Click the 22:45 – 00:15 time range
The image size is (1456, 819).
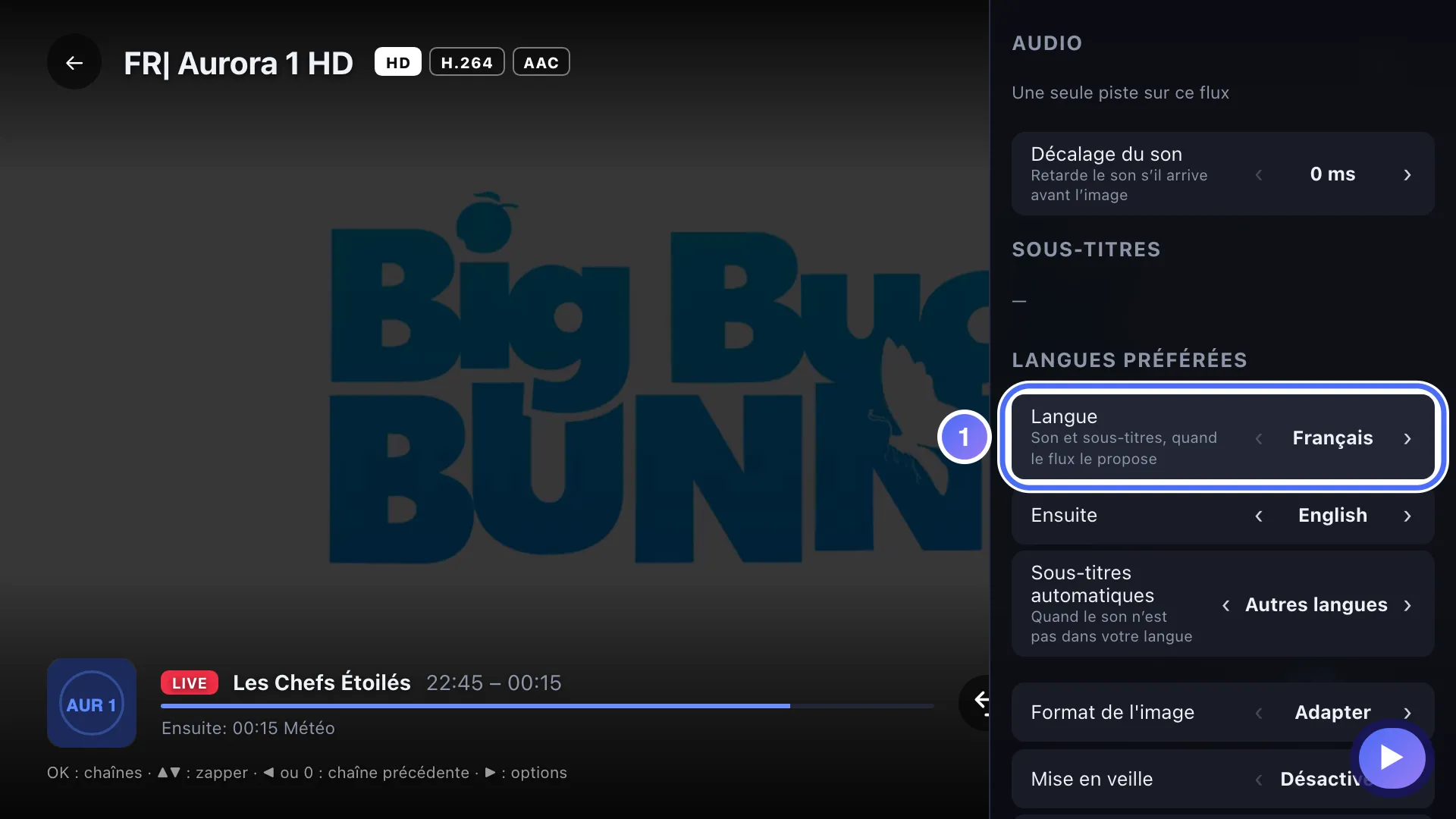(x=494, y=682)
